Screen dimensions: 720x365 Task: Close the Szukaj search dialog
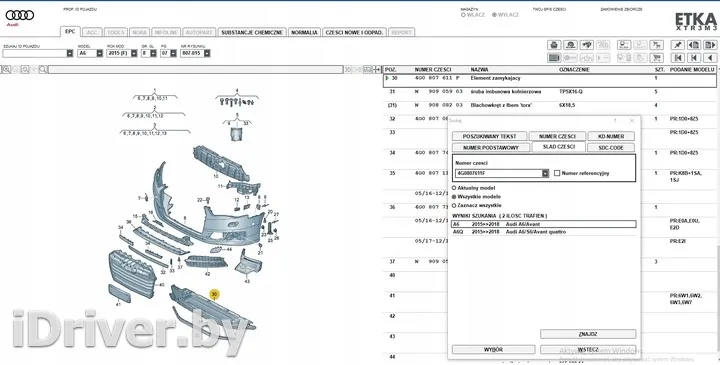pos(632,120)
